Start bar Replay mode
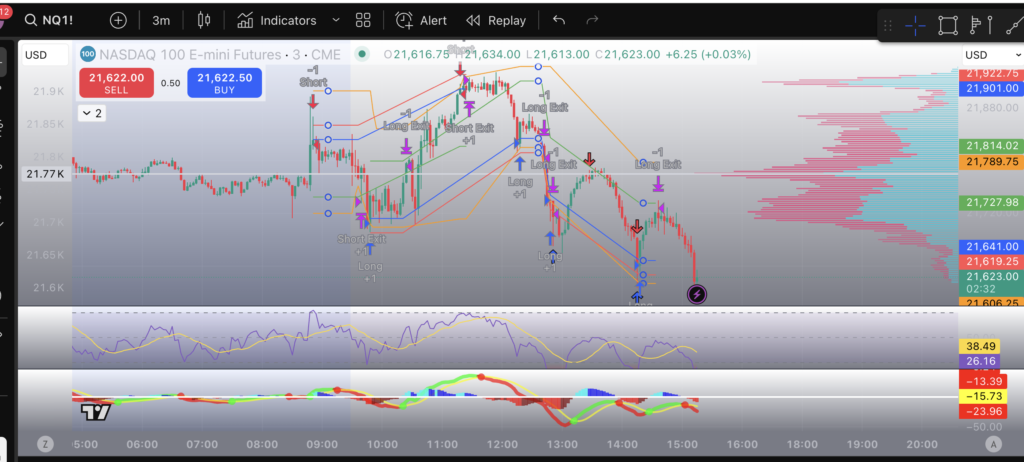1024x462 pixels. pyautogui.click(x=496, y=20)
